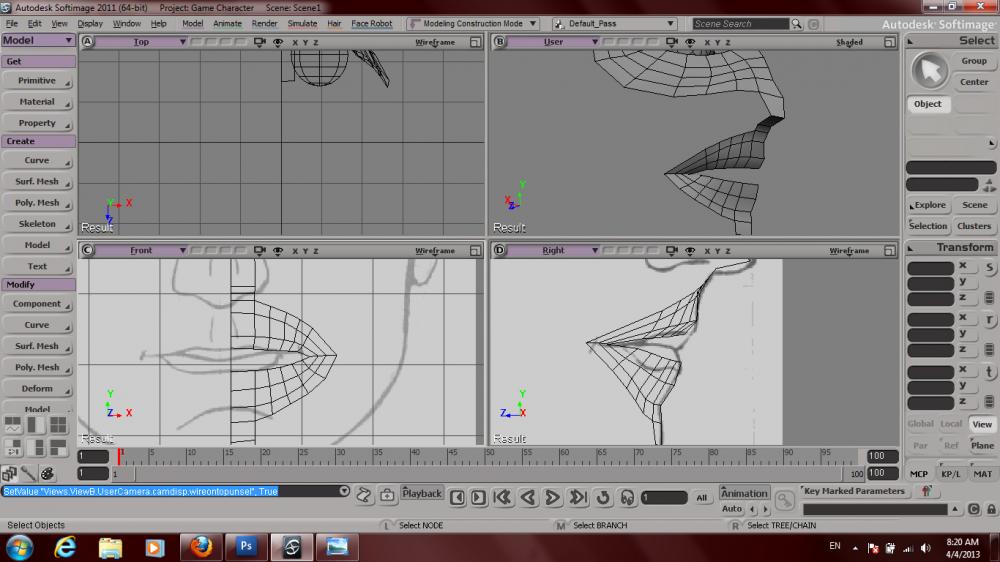
Task: Open the Render menu
Action: [x=264, y=23]
